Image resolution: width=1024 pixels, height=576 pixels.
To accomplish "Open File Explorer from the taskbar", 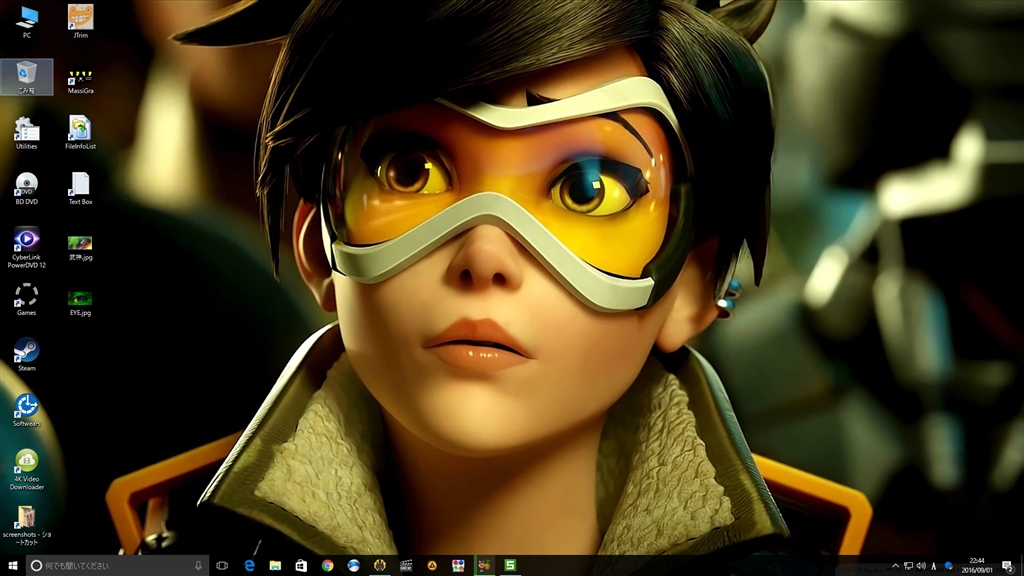I will (276, 566).
